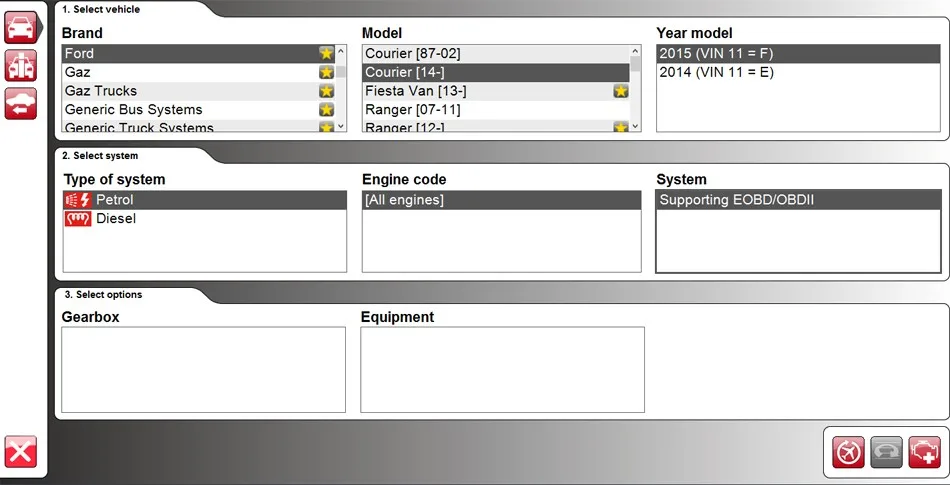Choose year model 2014 (VIN 11 = E)
This screenshot has width=950, height=485.
pos(798,72)
